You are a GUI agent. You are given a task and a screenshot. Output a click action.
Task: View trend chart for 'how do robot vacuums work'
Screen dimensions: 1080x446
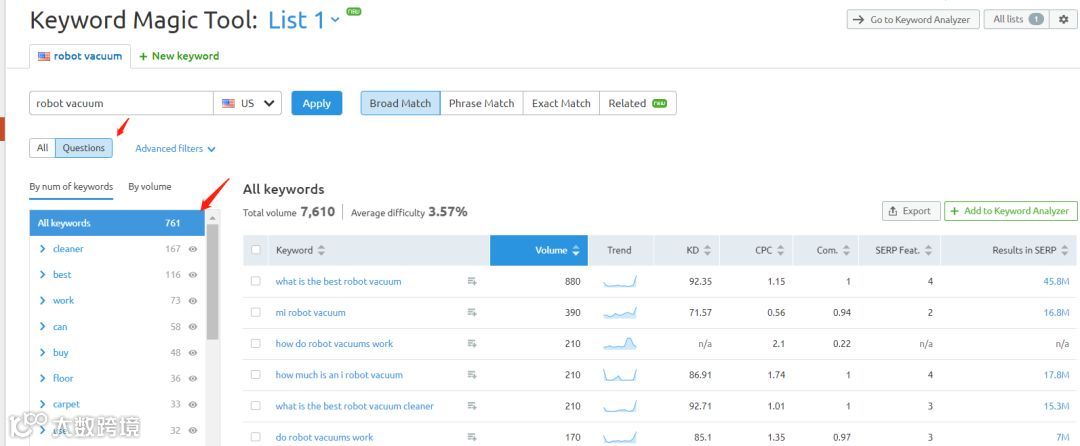point(620,343)
